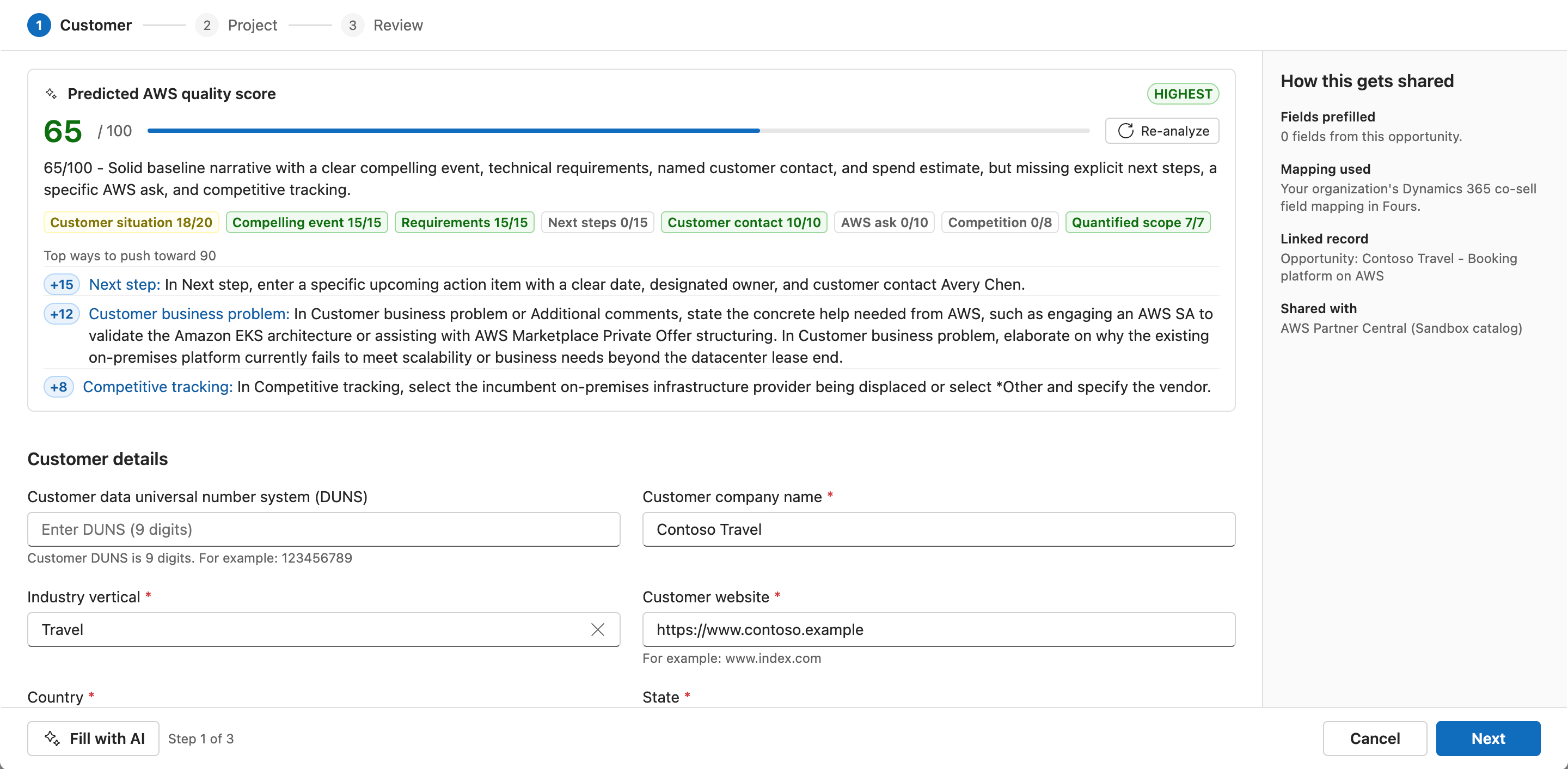Go to the Project step
Viewport: 1568px width, 769px height.
coord(236,25)
